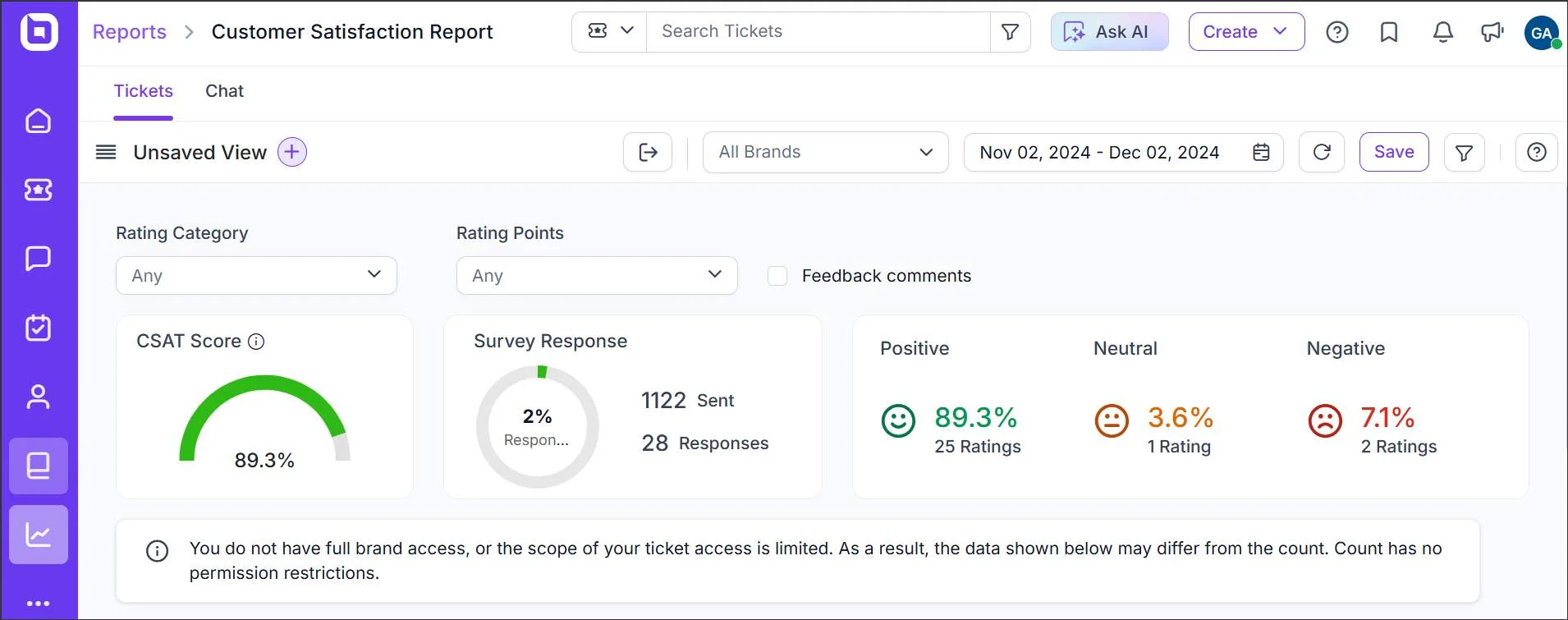Expand the Rating Category dropdown

pyautogui.click(x=256, y=275)
